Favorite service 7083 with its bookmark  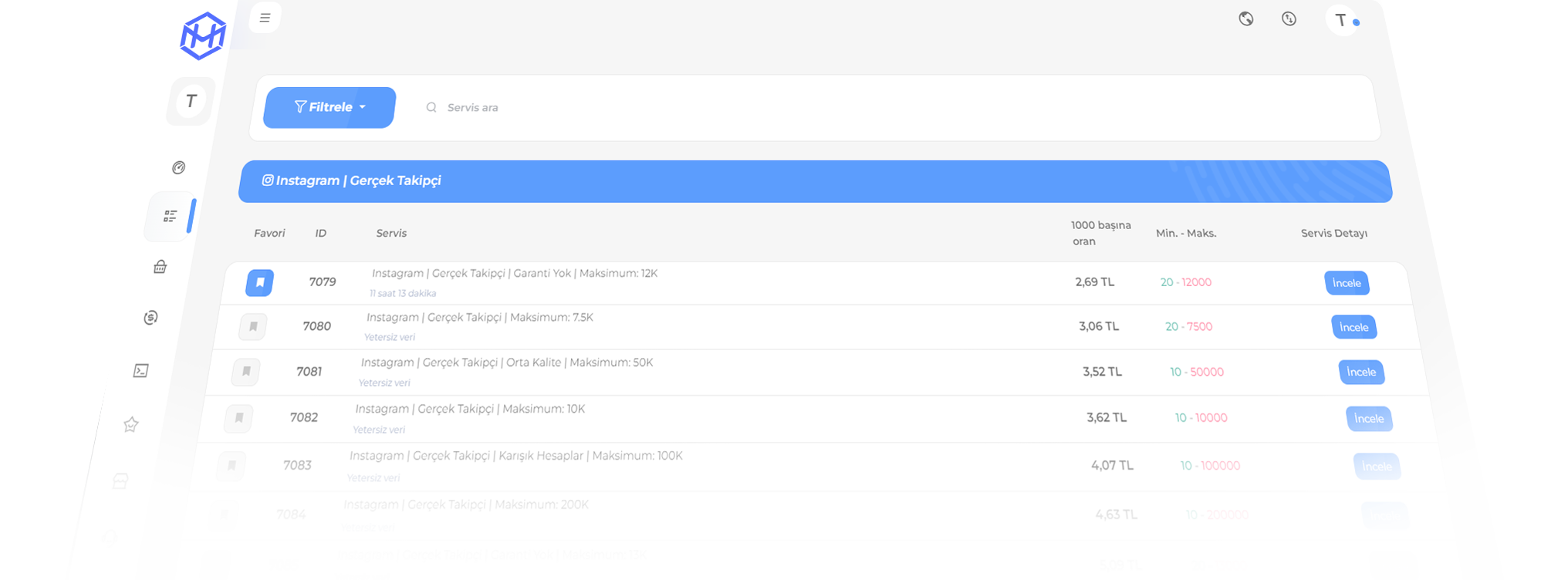click(231, 466)
